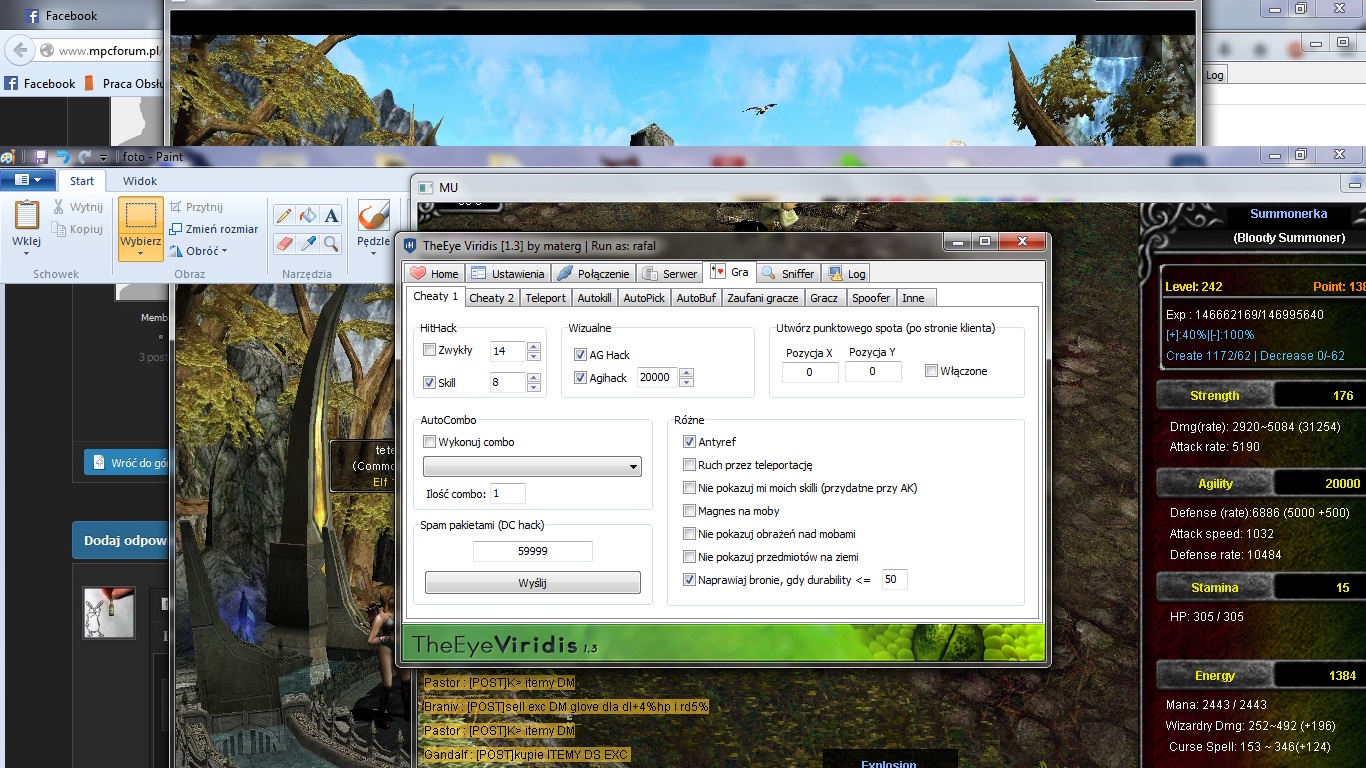
Task: Click the Spam pakietami value field
Action: (532, 551)
